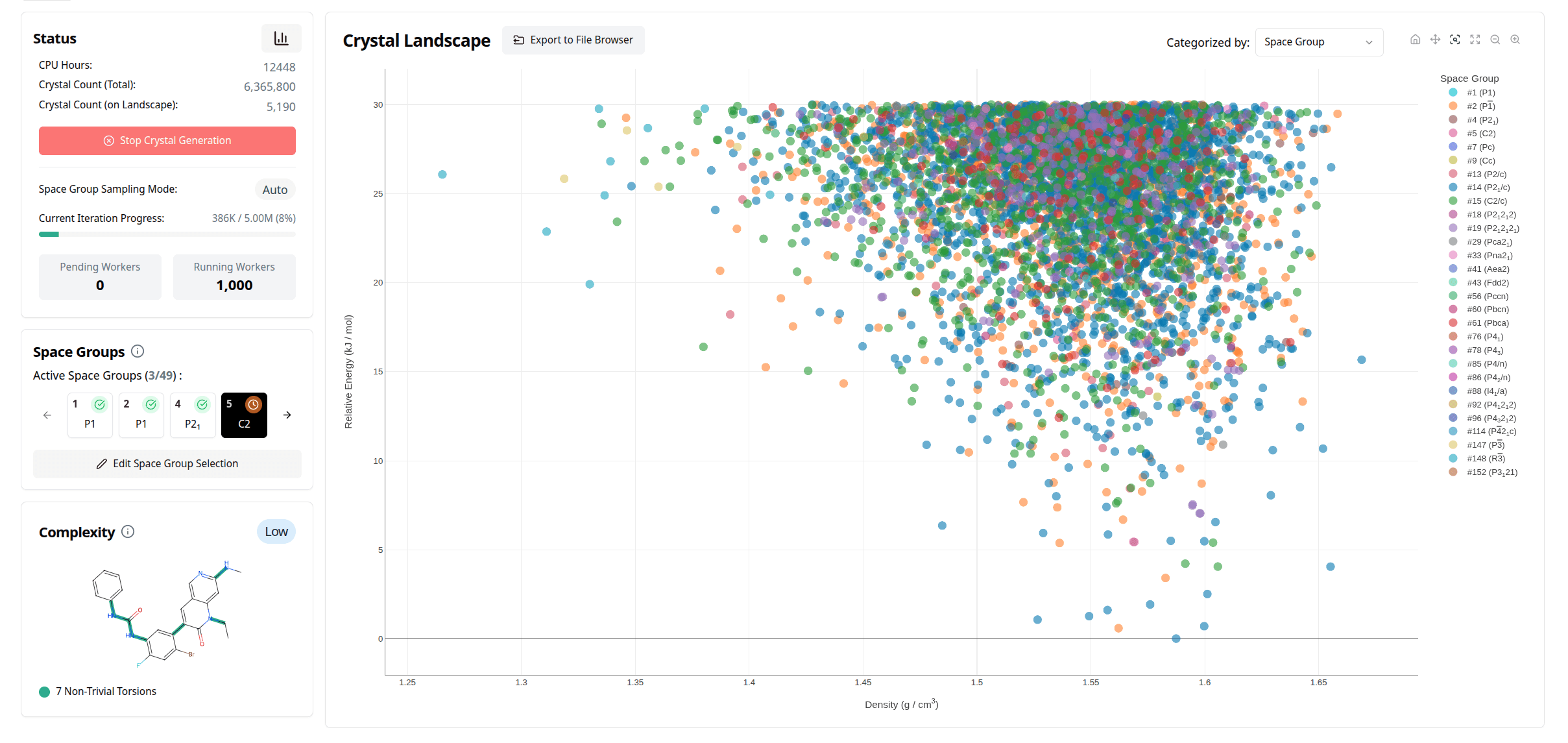The image size is (1568, 743).
Task: Click Export to File Browser button
Action: (x=573, y=40)
